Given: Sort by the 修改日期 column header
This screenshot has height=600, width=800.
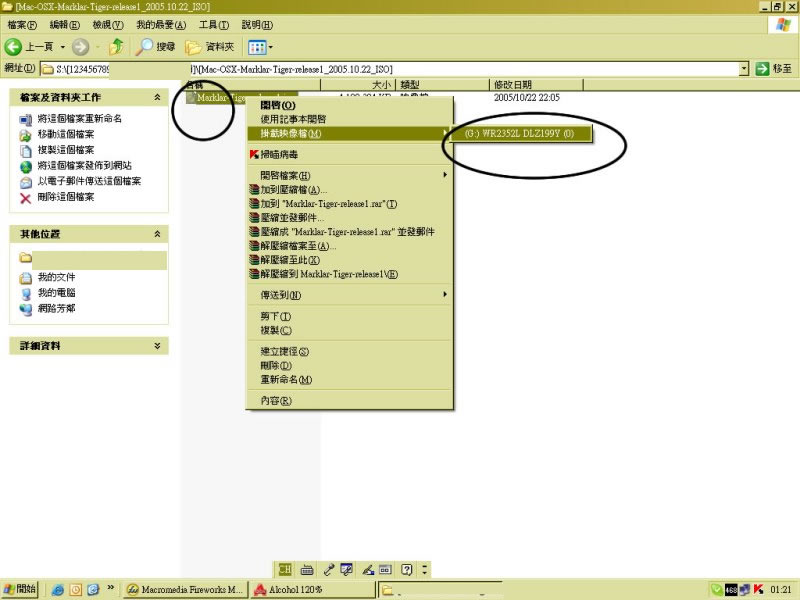Looking at the screenshot, I should point(536,85).
